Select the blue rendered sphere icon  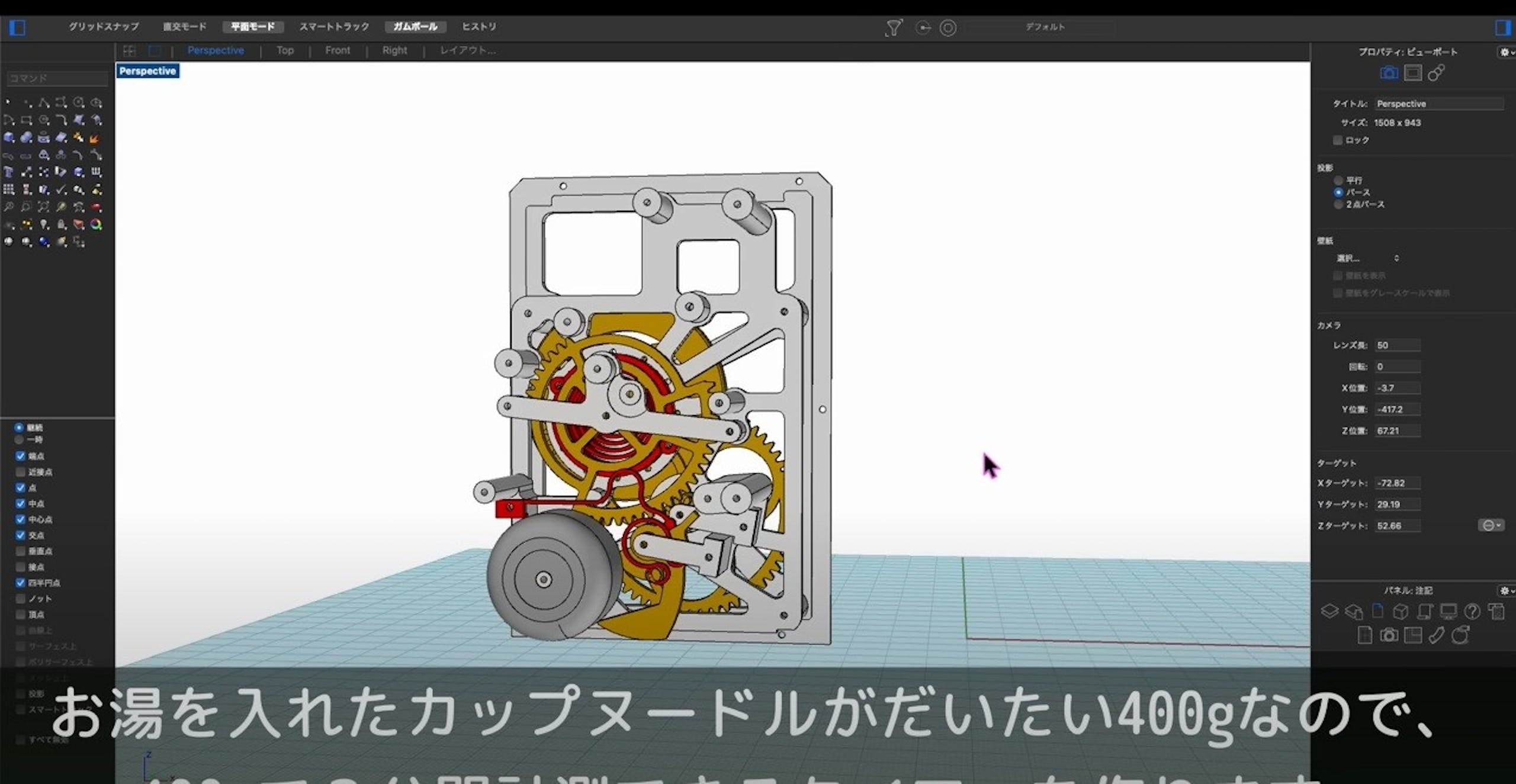[44, 242]
